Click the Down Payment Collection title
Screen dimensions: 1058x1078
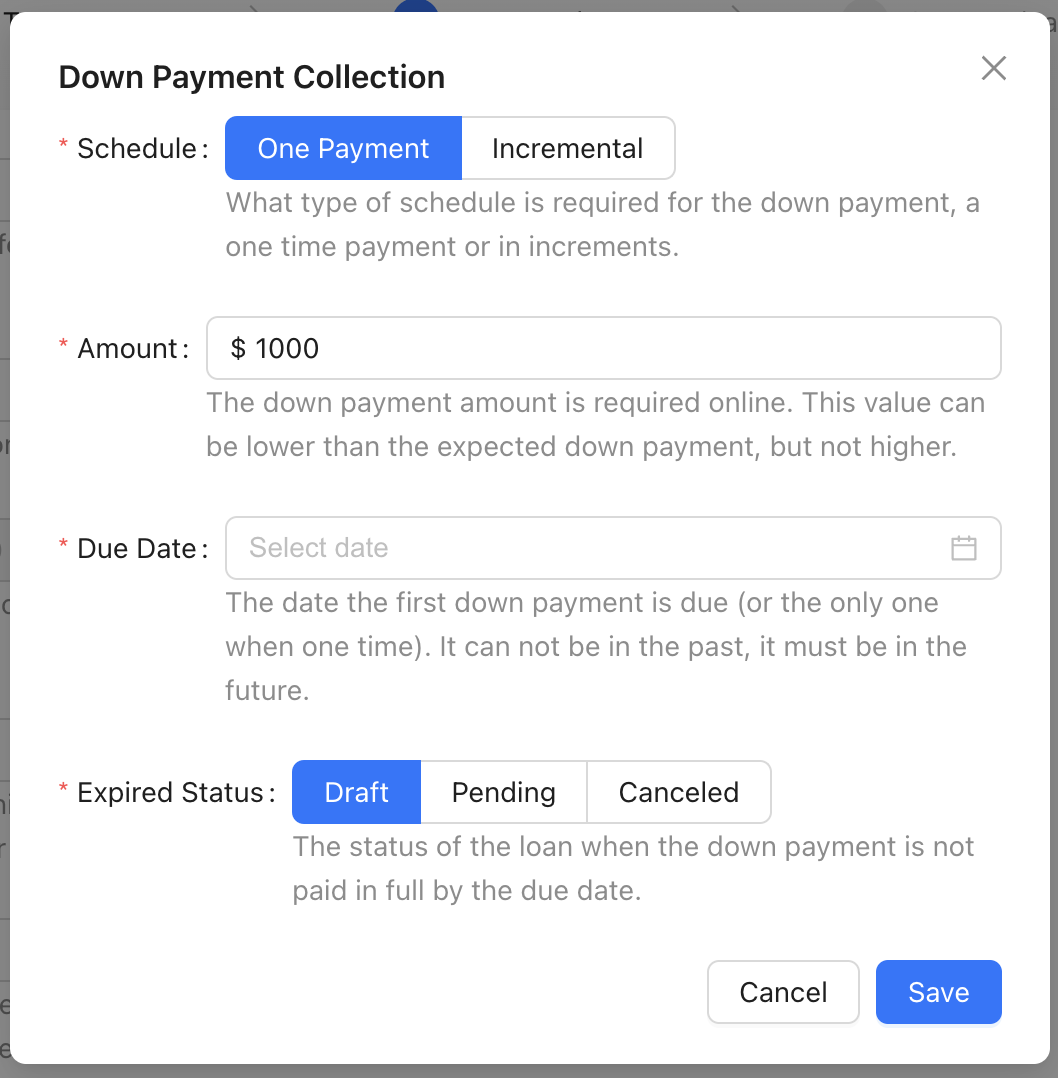(252, 77)
